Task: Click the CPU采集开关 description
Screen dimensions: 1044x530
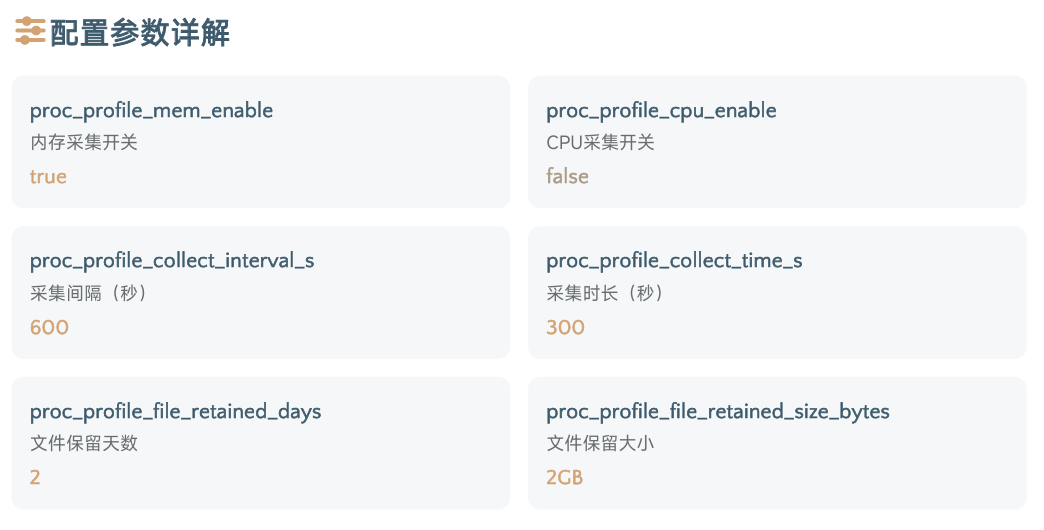Action: click(x=601, y=142)
